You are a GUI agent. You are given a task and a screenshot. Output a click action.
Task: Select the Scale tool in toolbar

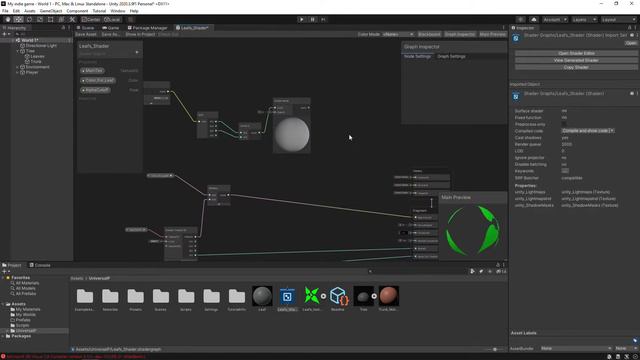tap(40, 20)
